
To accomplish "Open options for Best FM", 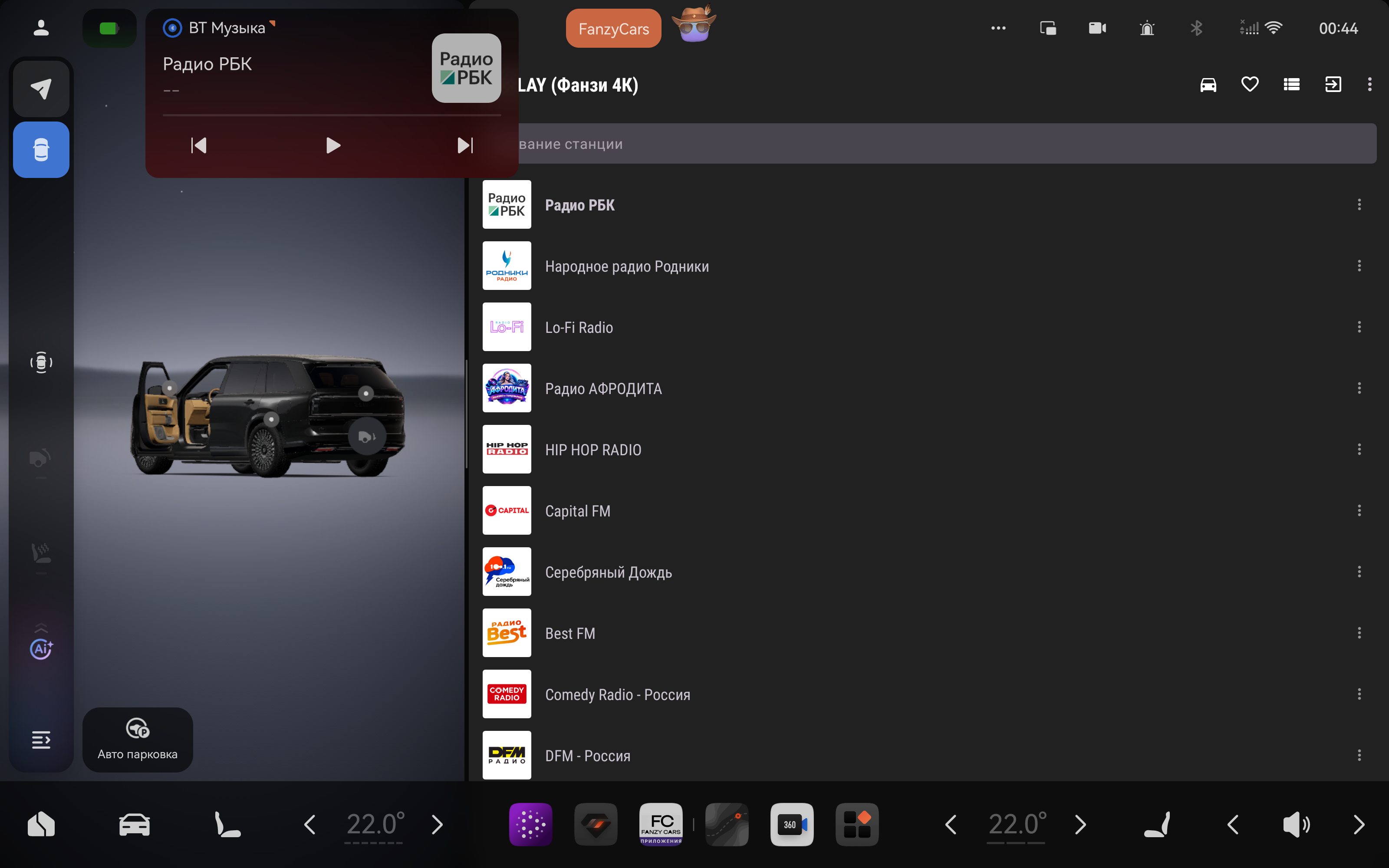I will click(x=1359, y=633).
